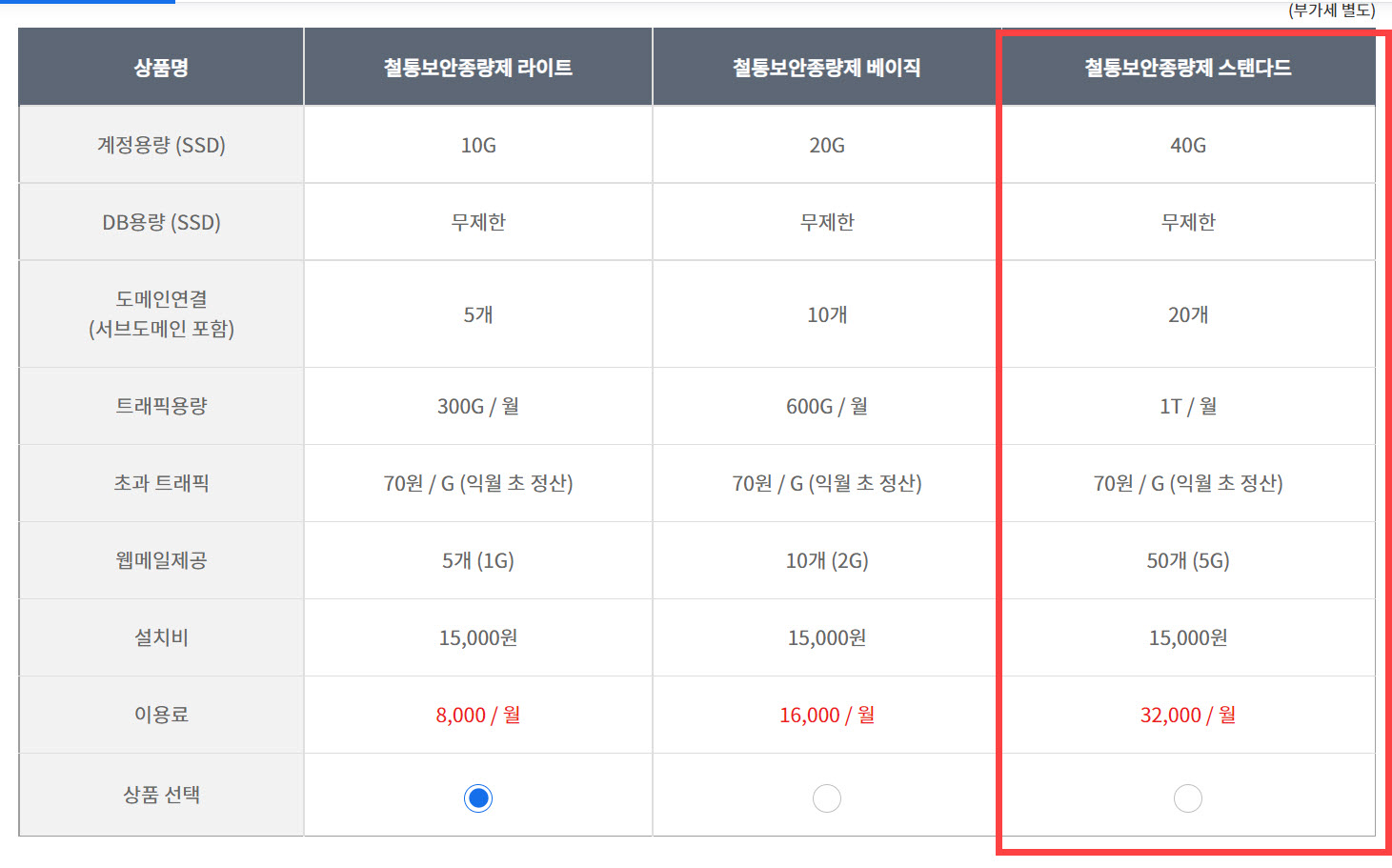This screenshot has width=1392, height=868.
Task: Click the 16,000 / 월 price text
Action: tap(825, 715)
